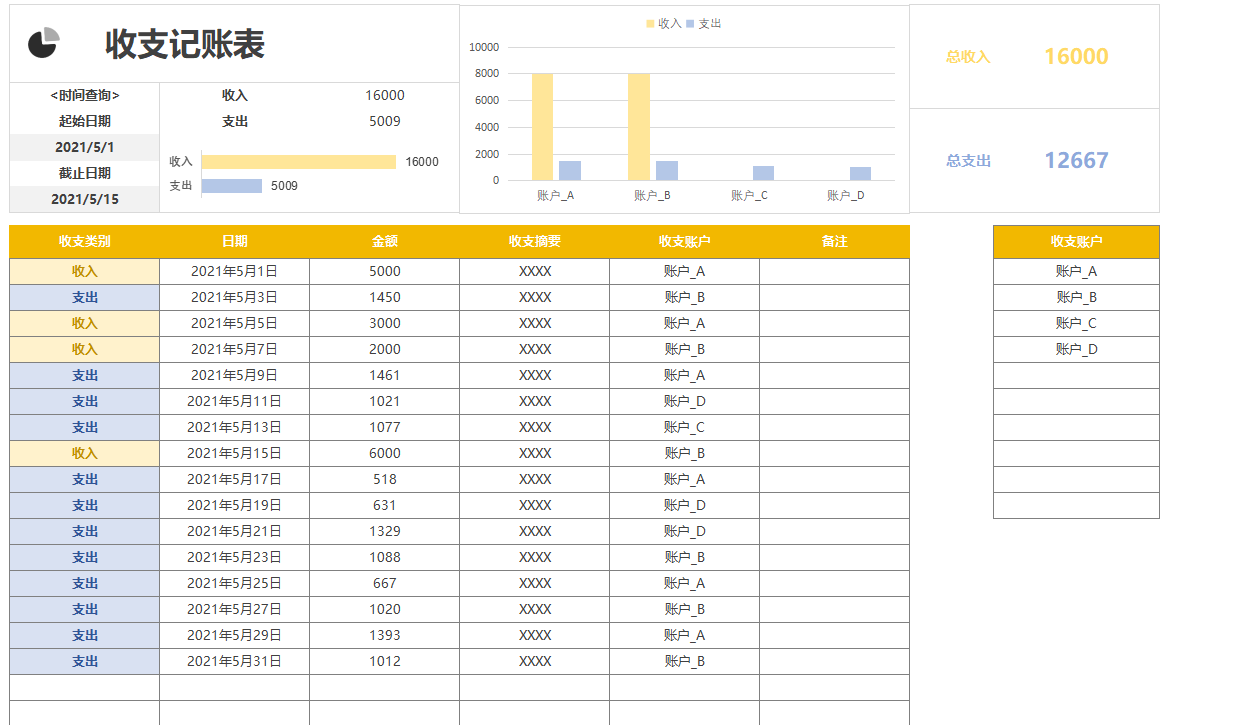The width and height of the screenshot is (1236, 725).
Task: Click the 收支记账表 title text
Action: point(185,45)
